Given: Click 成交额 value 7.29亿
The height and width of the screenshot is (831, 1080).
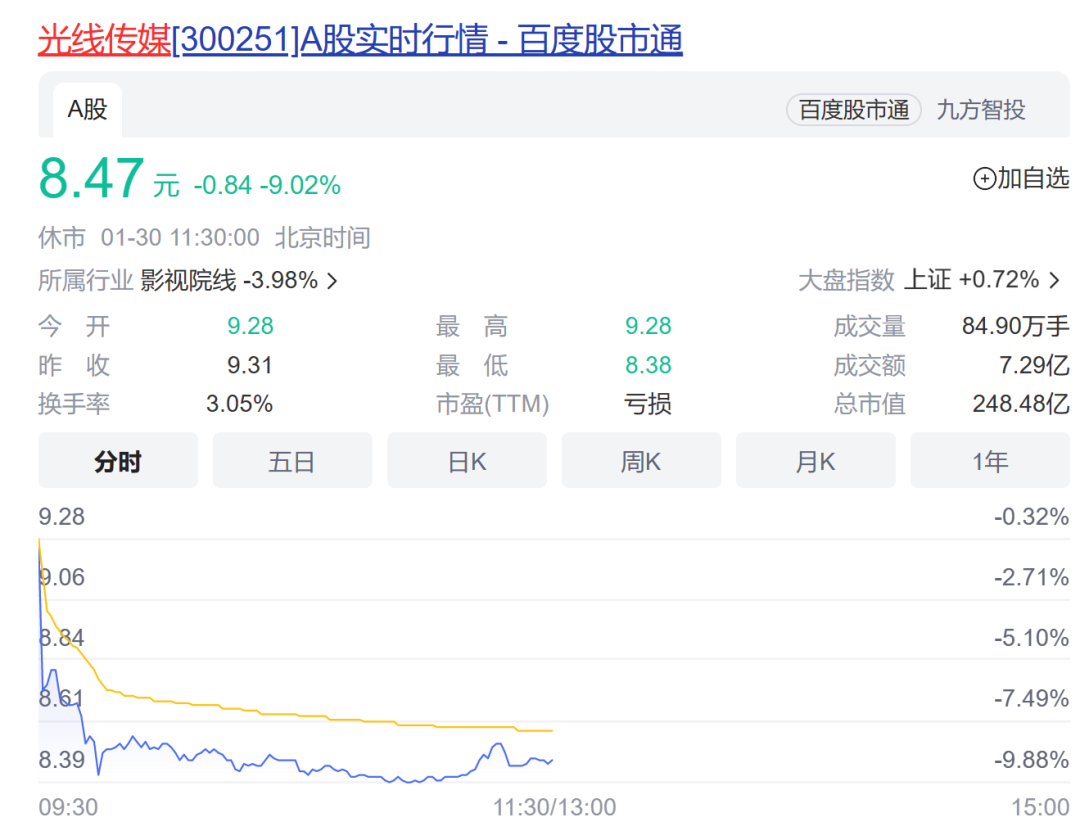Looking at the screenshot, I should pos(1034,365).
